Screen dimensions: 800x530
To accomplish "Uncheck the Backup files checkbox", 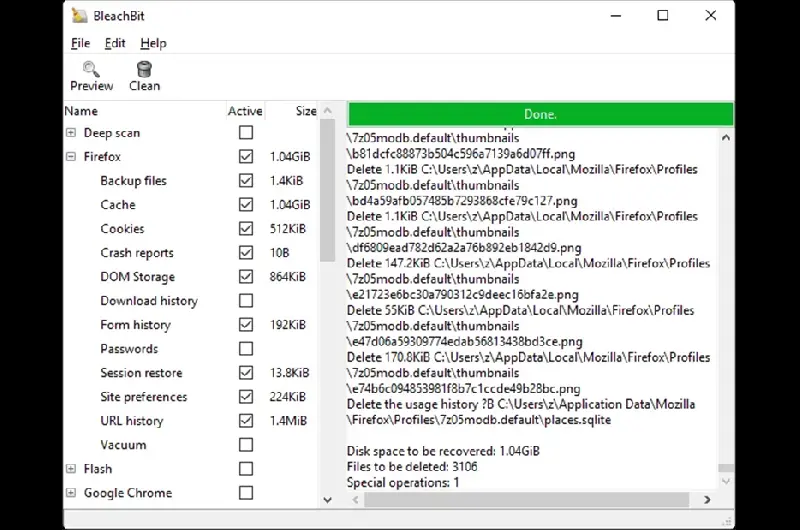I will coord(246,181).
